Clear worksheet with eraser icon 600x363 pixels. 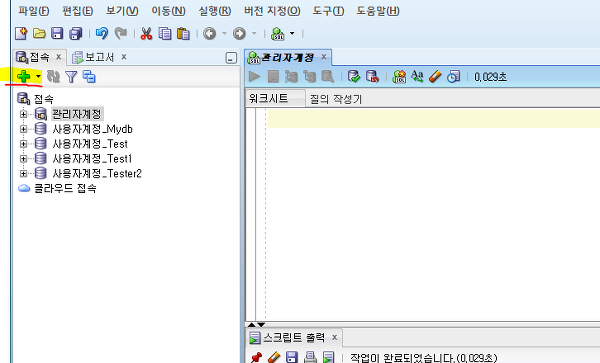(x=435, y=77)
